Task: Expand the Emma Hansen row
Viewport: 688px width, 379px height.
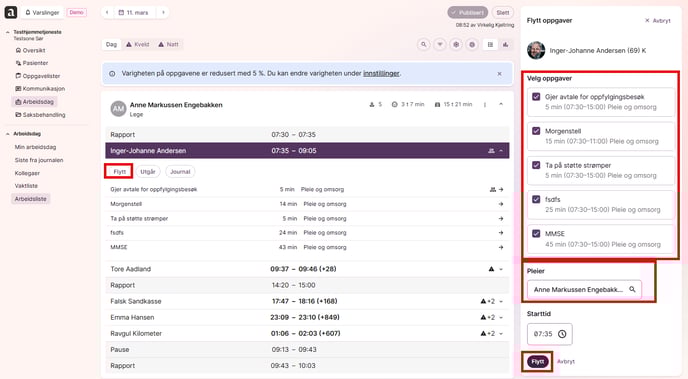Action: (501, 317)
